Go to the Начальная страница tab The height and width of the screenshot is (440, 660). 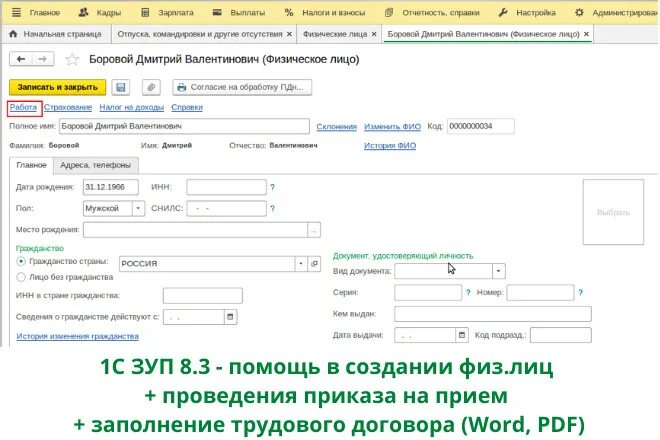(x=56, y=34)
